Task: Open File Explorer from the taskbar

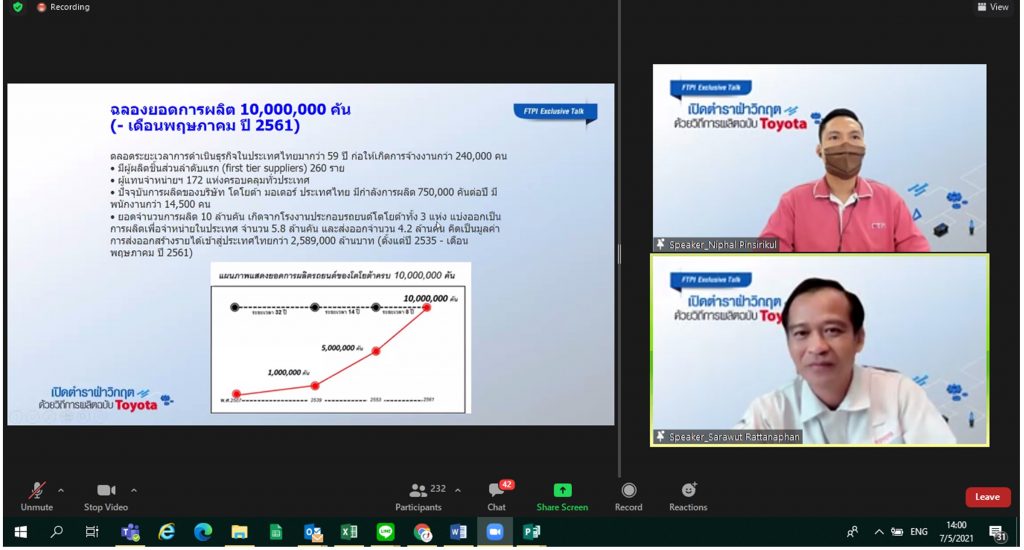Action: pyautogui.click(x=240, y=532)
